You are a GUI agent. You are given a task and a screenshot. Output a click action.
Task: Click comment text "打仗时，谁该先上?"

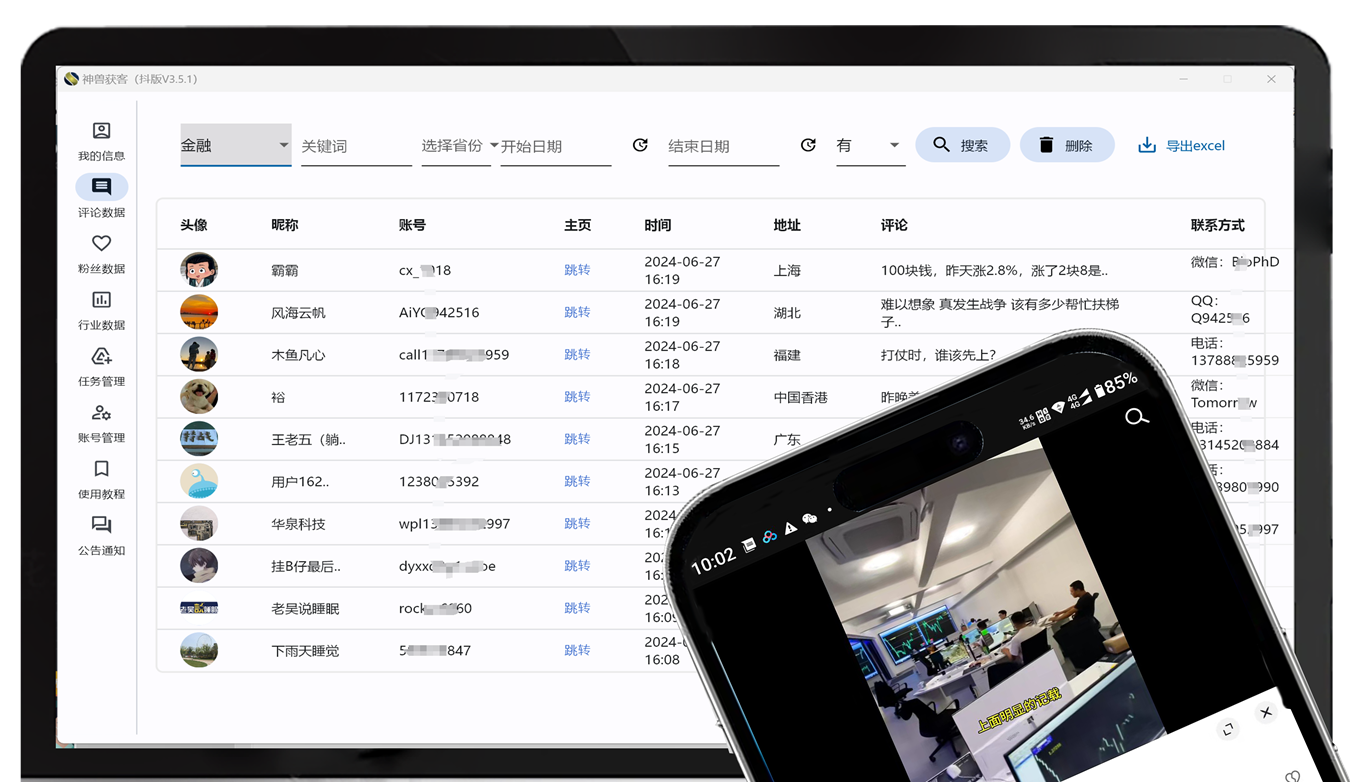point(938,355)
